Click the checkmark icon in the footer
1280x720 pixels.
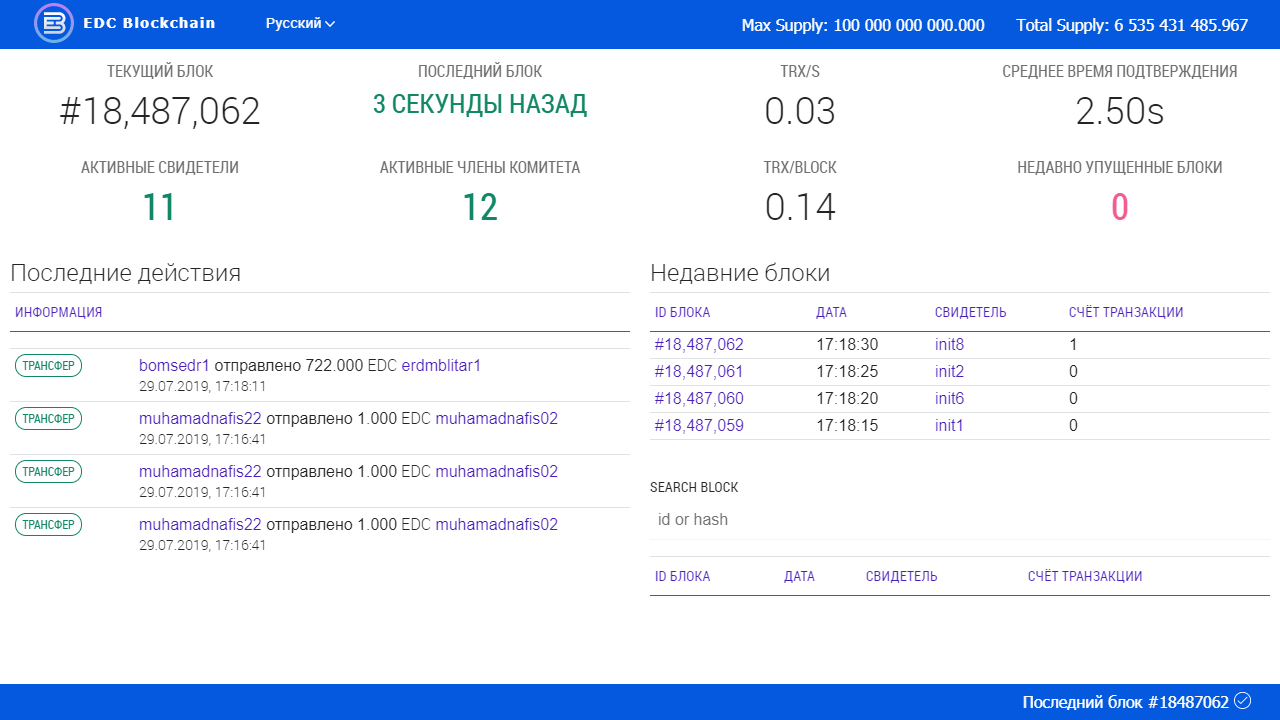[1243, 701]
